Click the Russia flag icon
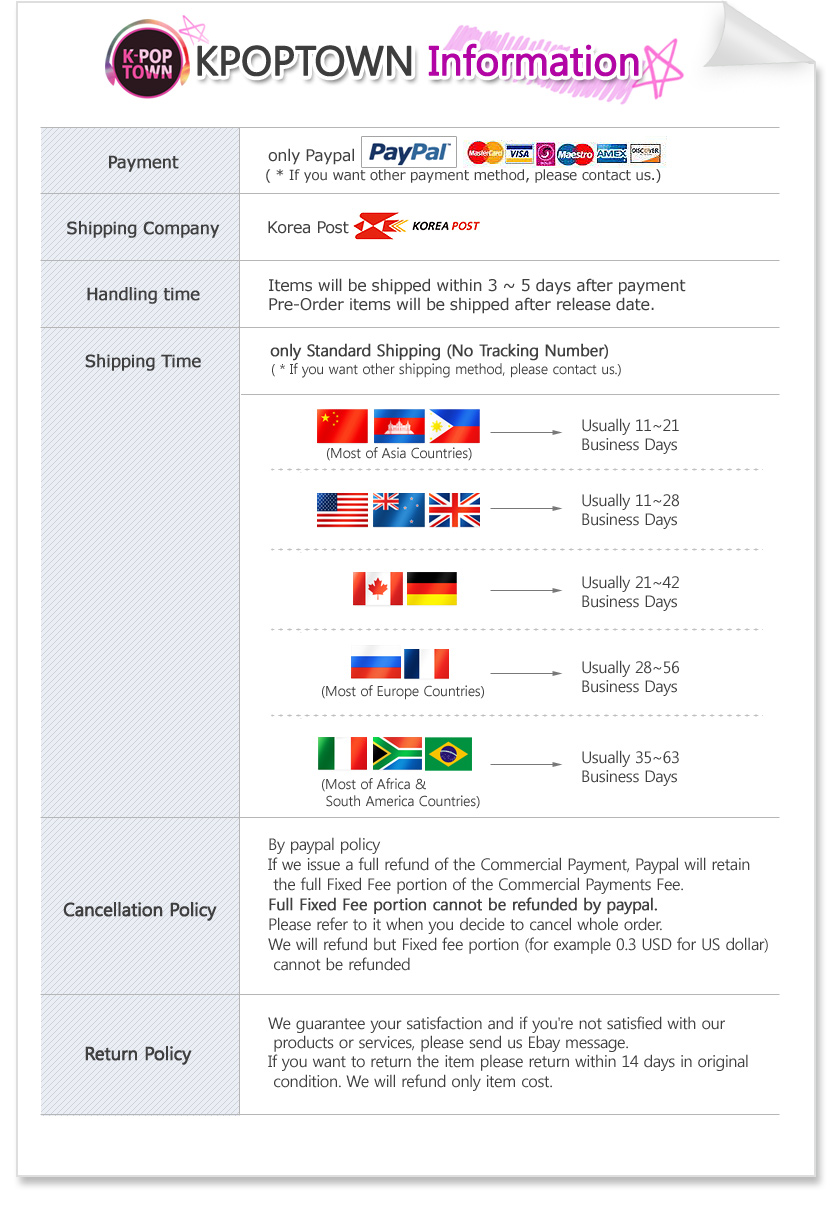The height and width of the screenshot is (1205, 830). [376, 664]
